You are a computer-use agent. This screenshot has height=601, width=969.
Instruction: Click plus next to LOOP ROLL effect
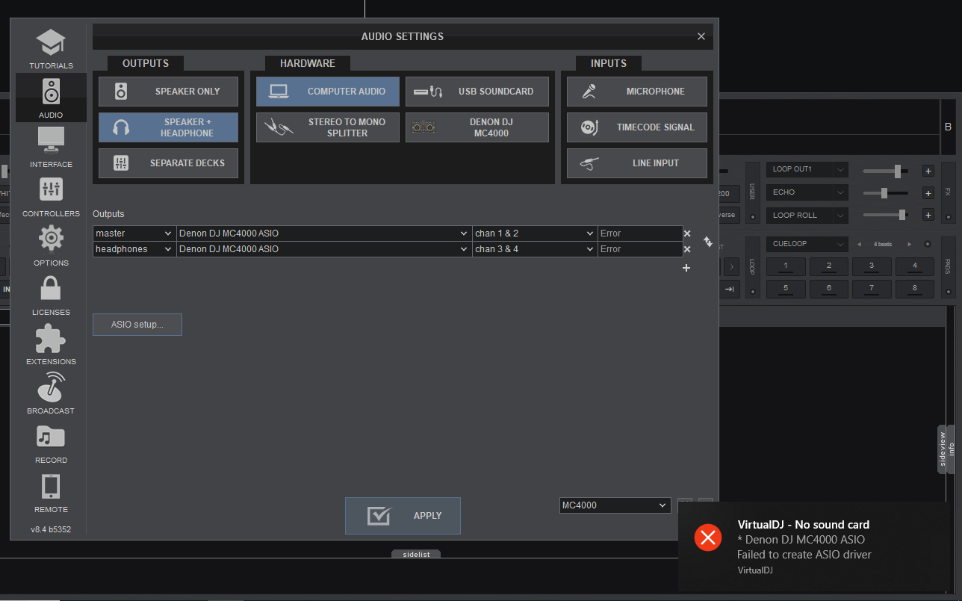point(928,215)
